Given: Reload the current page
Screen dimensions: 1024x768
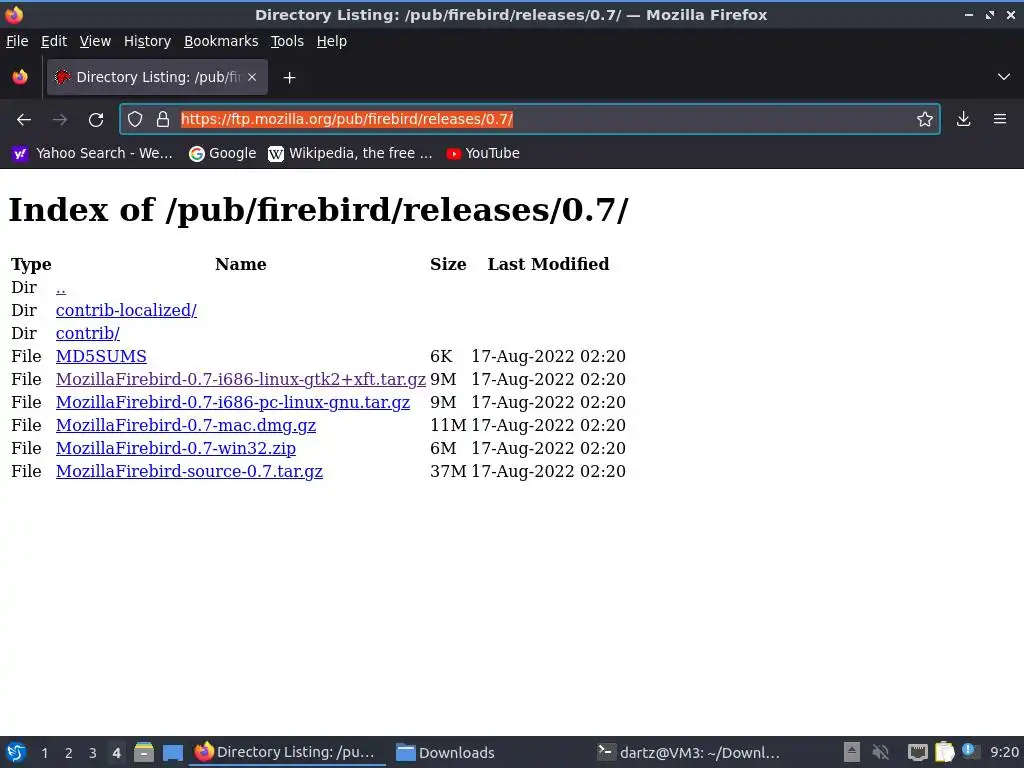Looking at the screenshot, I should click(96, 120).
